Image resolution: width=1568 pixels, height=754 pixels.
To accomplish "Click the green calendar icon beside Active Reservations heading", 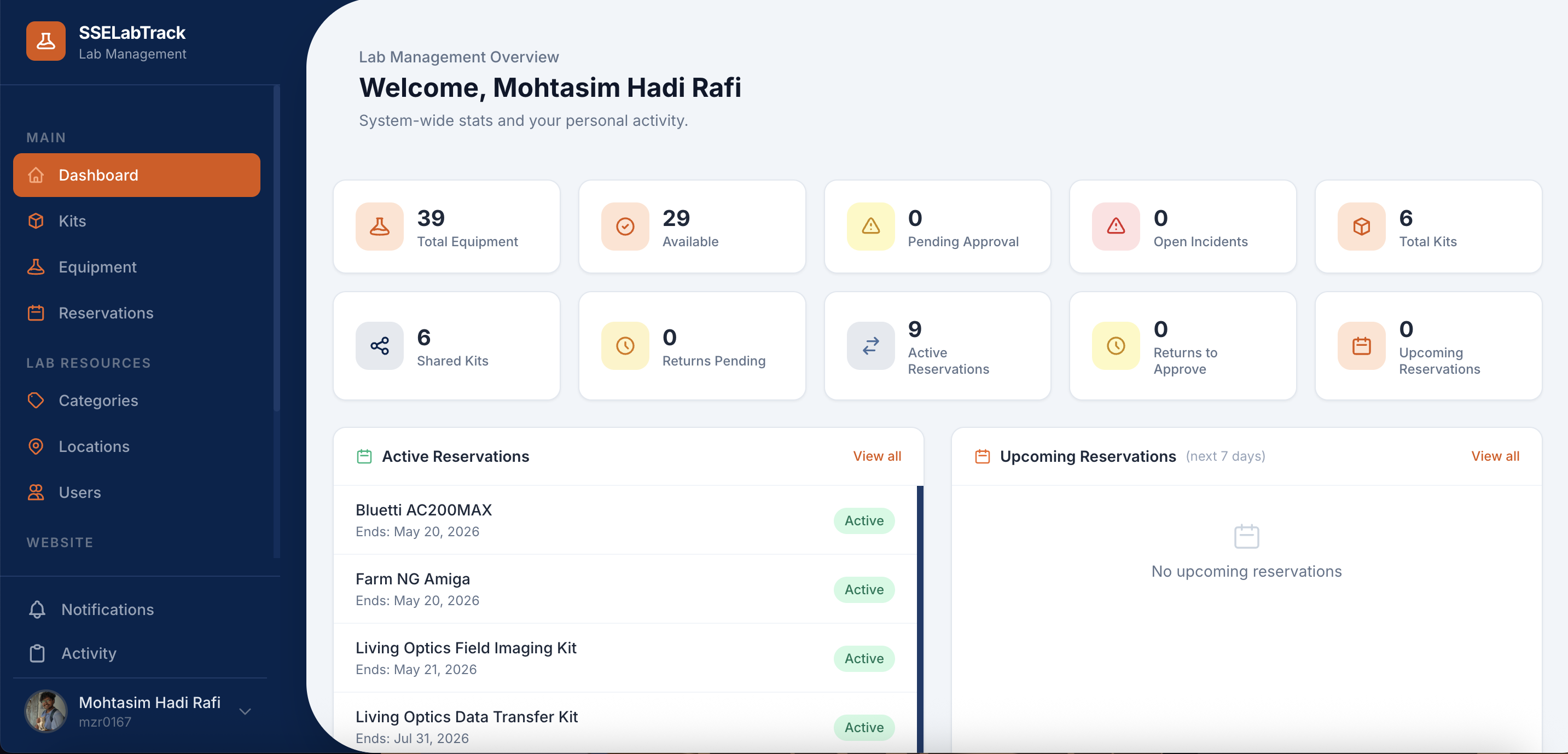I will pyautogui.click(x=364, y=456).
